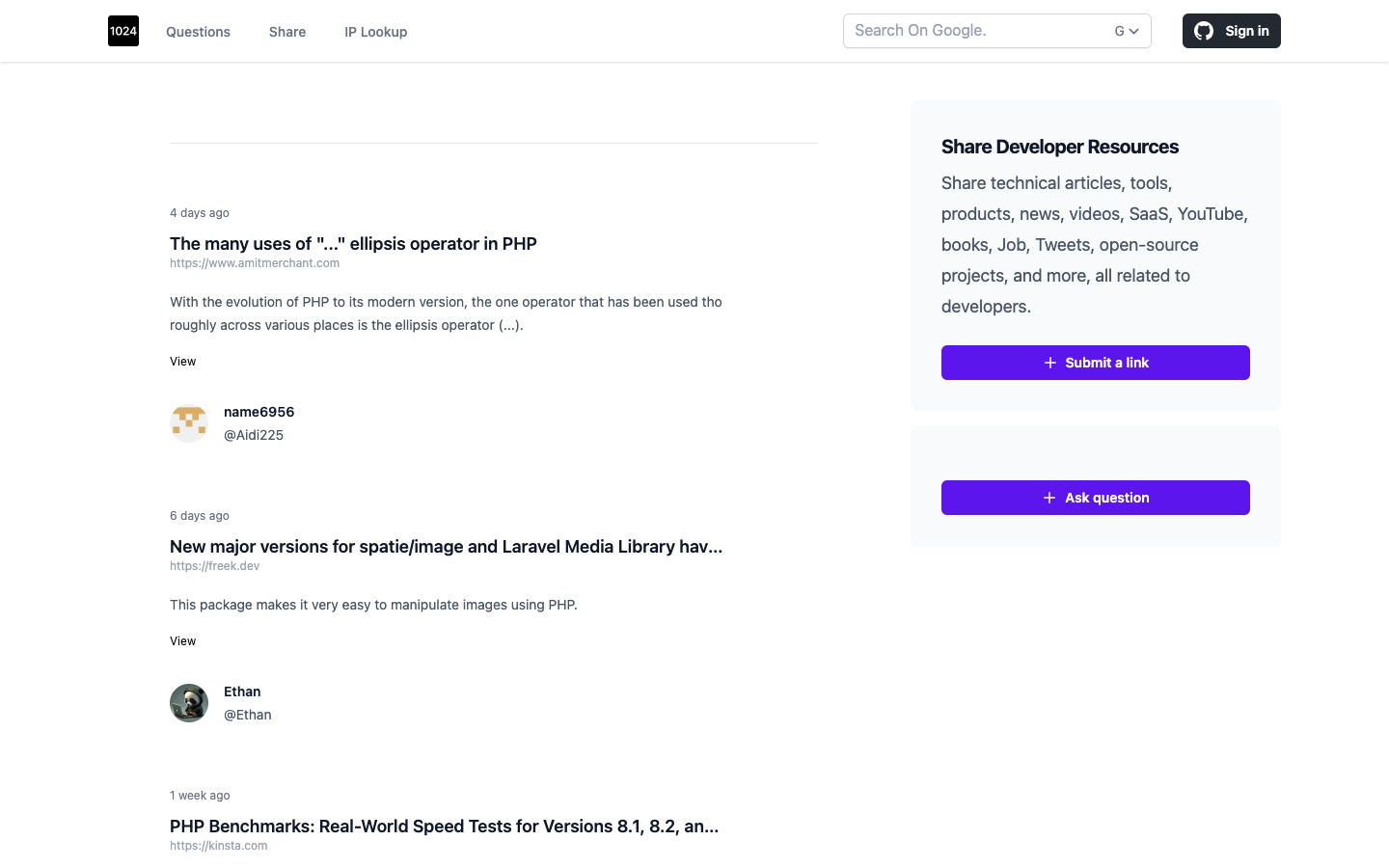Visit the freek.dev source link
Screen dimensions: 1389x868
214,566
